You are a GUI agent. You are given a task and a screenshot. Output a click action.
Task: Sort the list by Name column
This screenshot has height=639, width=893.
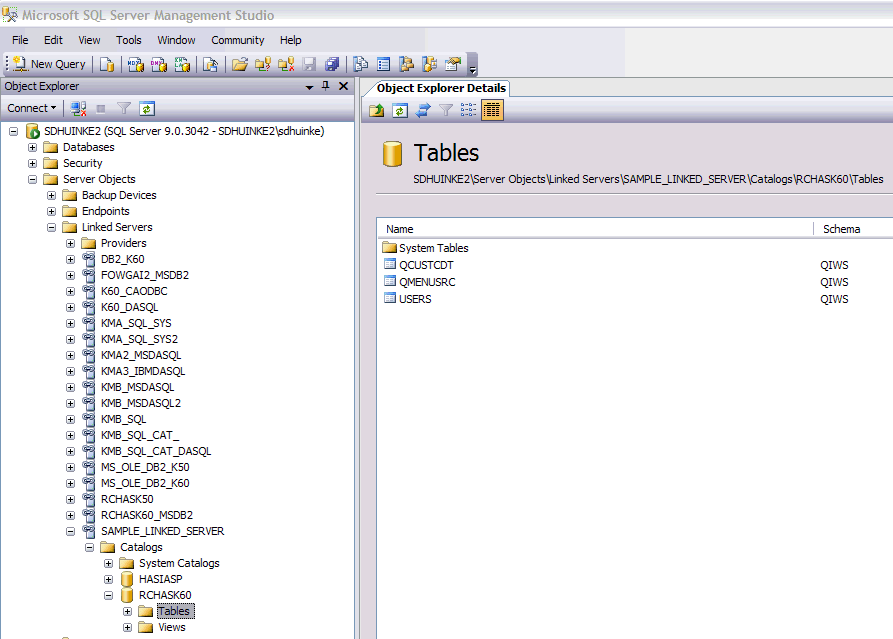(x=595, y=229)
